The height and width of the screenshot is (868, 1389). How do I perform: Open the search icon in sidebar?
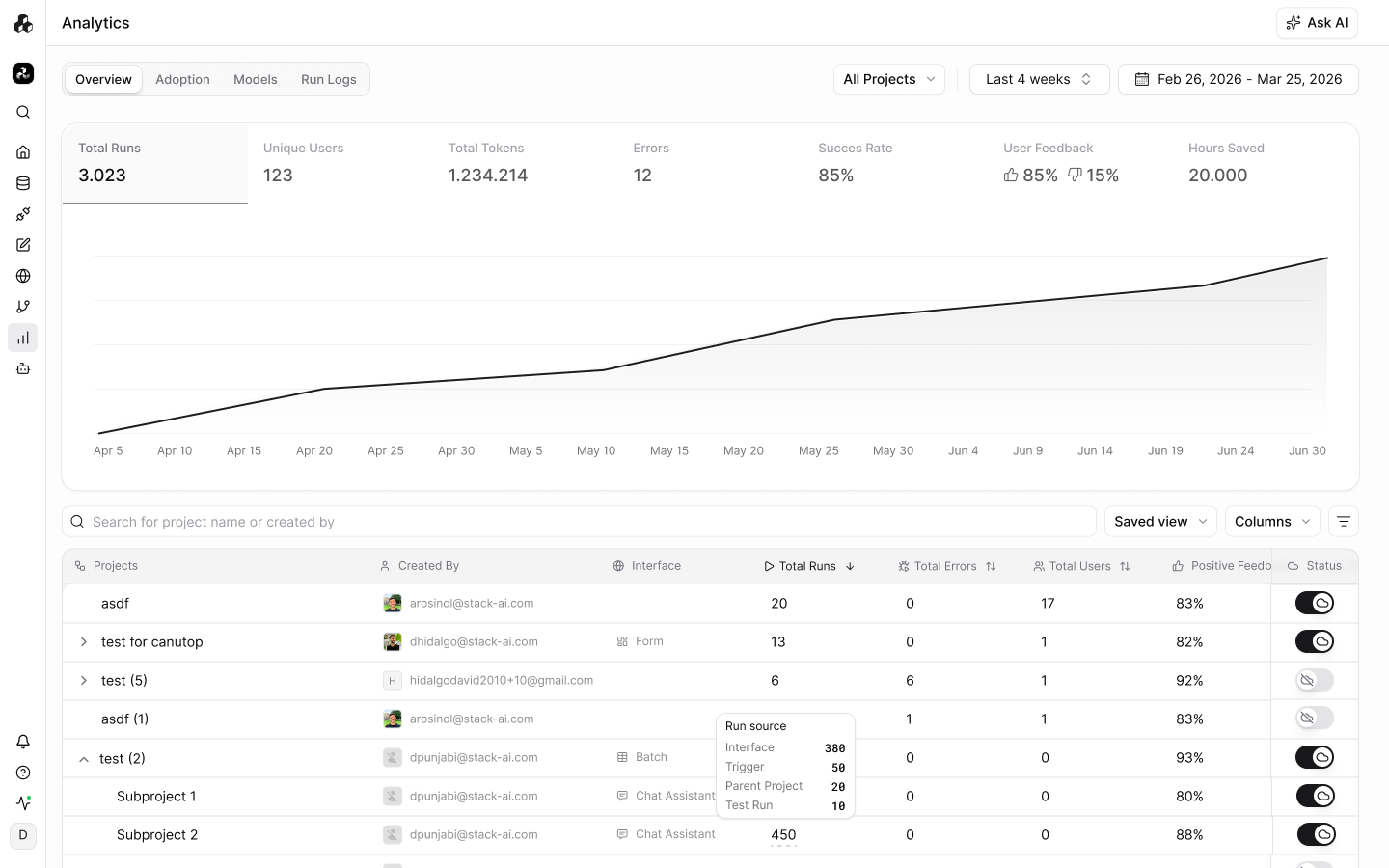(23, 112)
